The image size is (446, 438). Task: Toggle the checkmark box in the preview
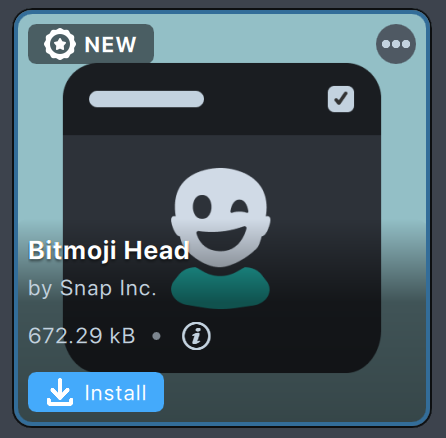pos(341,99)
